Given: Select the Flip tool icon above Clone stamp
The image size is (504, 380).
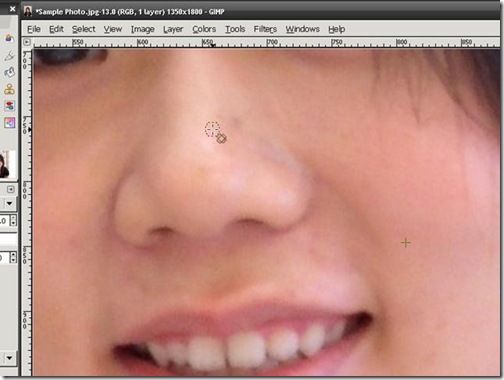Looking at the screenshot, I should (9, 72).
